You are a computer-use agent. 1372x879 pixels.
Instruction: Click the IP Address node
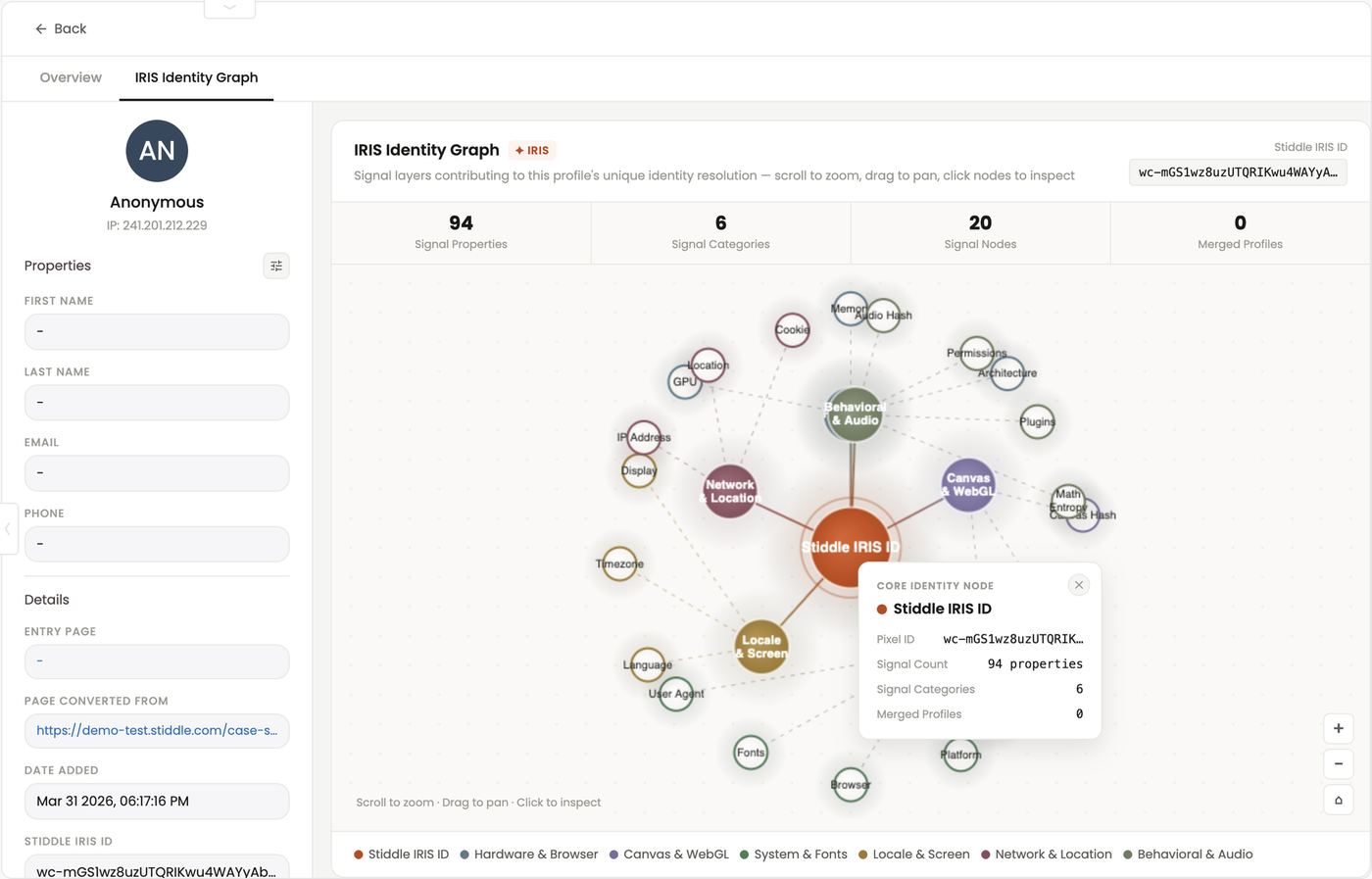coord(644,437)
